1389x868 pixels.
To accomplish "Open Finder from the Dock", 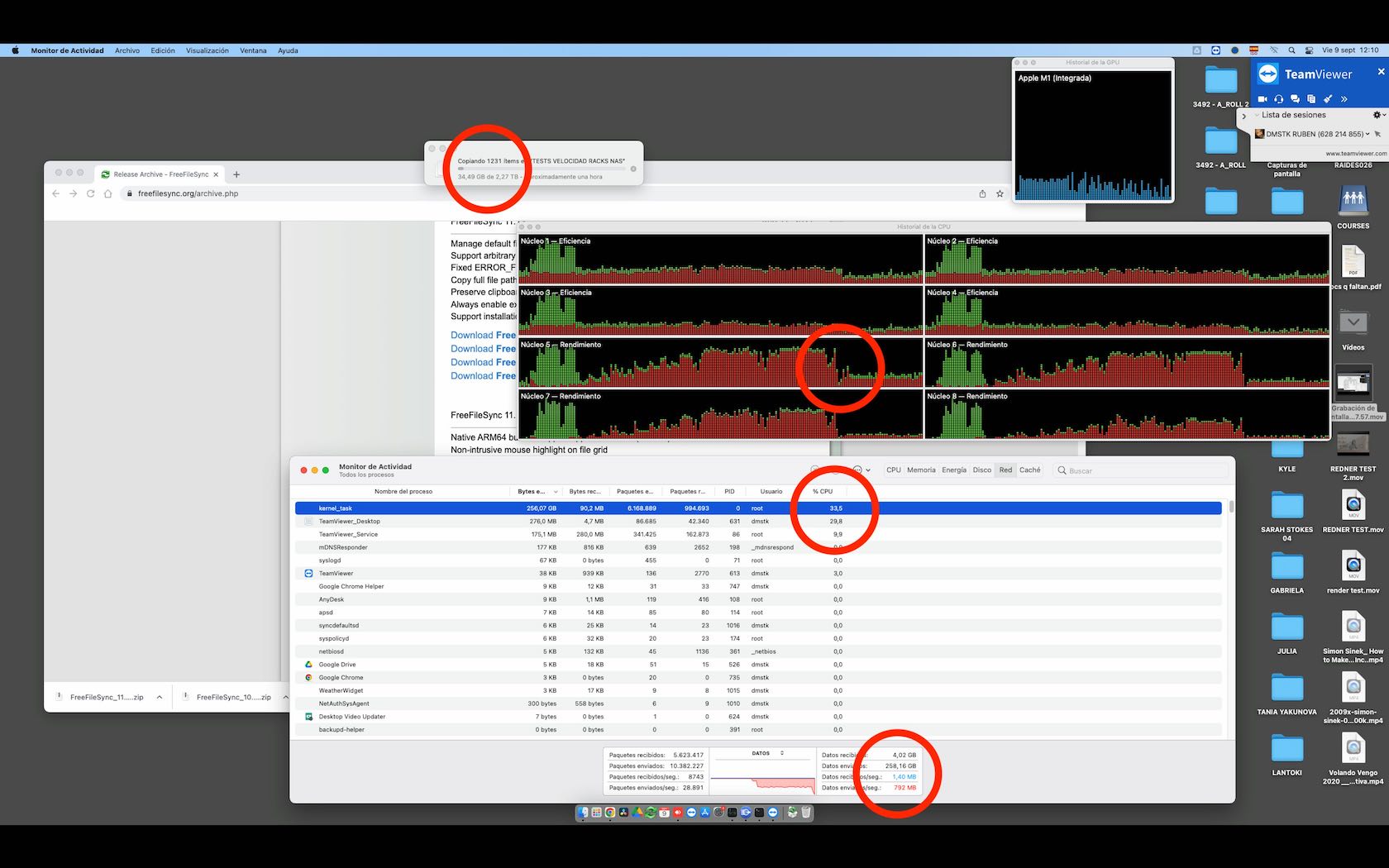I will [583, 813].
